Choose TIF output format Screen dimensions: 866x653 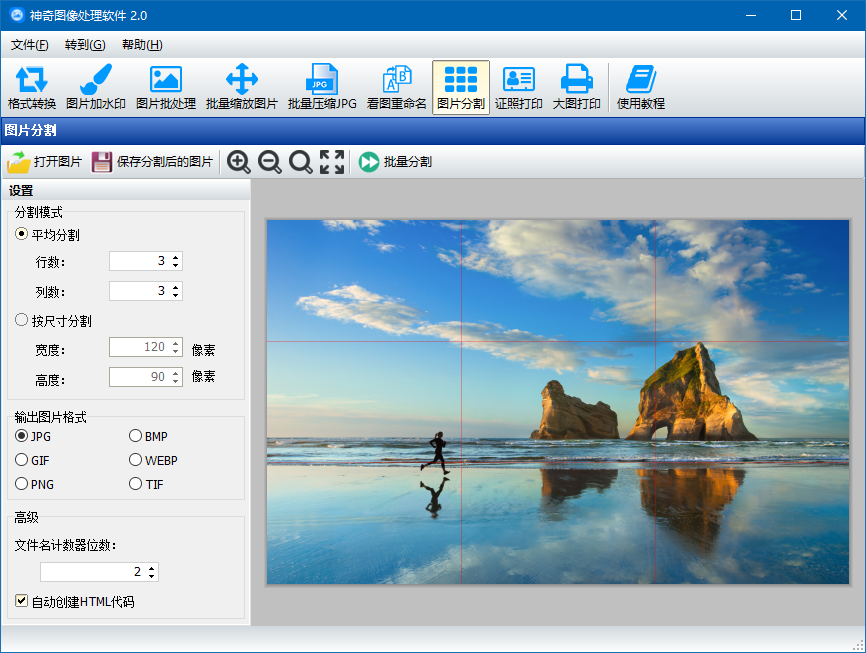pyautogui.click(x=146, y=484)
